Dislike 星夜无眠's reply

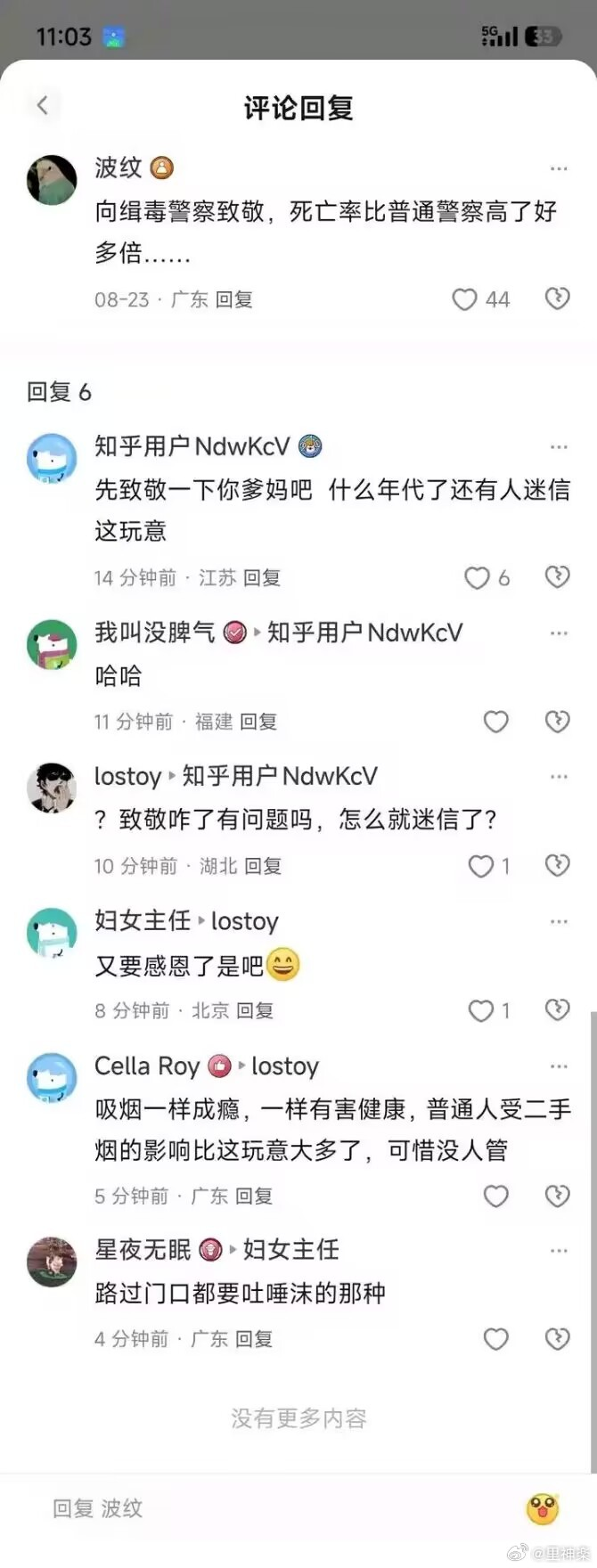[558, 1339]
